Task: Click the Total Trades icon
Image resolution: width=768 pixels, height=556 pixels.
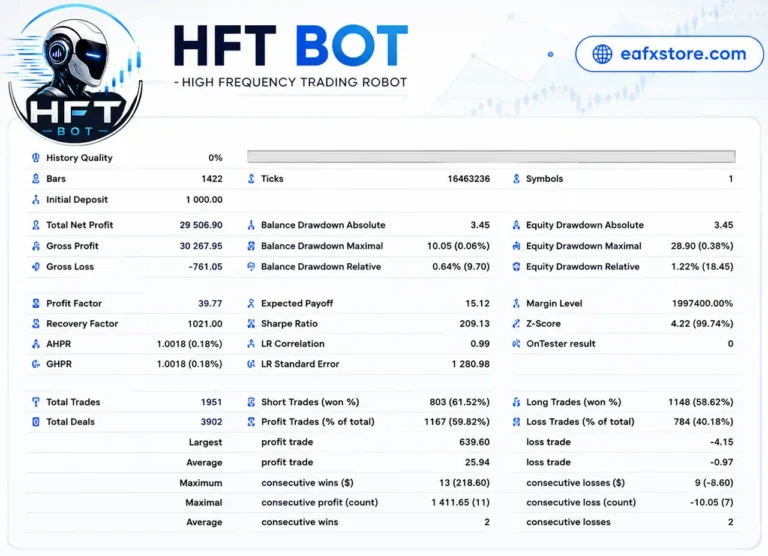Action: coord(36,402)
